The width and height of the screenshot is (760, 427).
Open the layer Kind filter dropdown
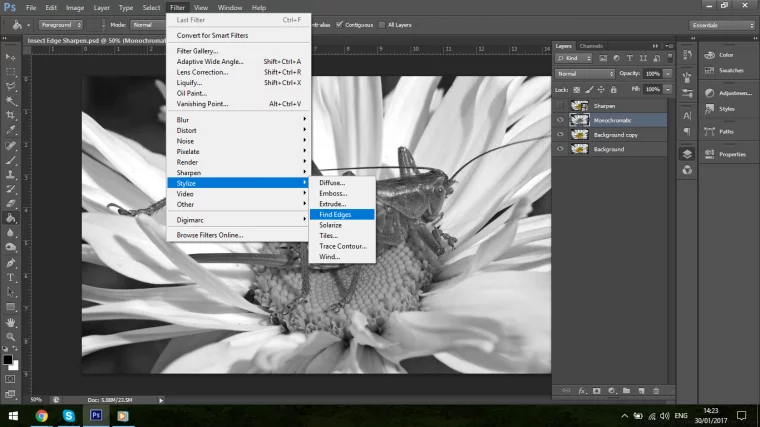point(574,58)
